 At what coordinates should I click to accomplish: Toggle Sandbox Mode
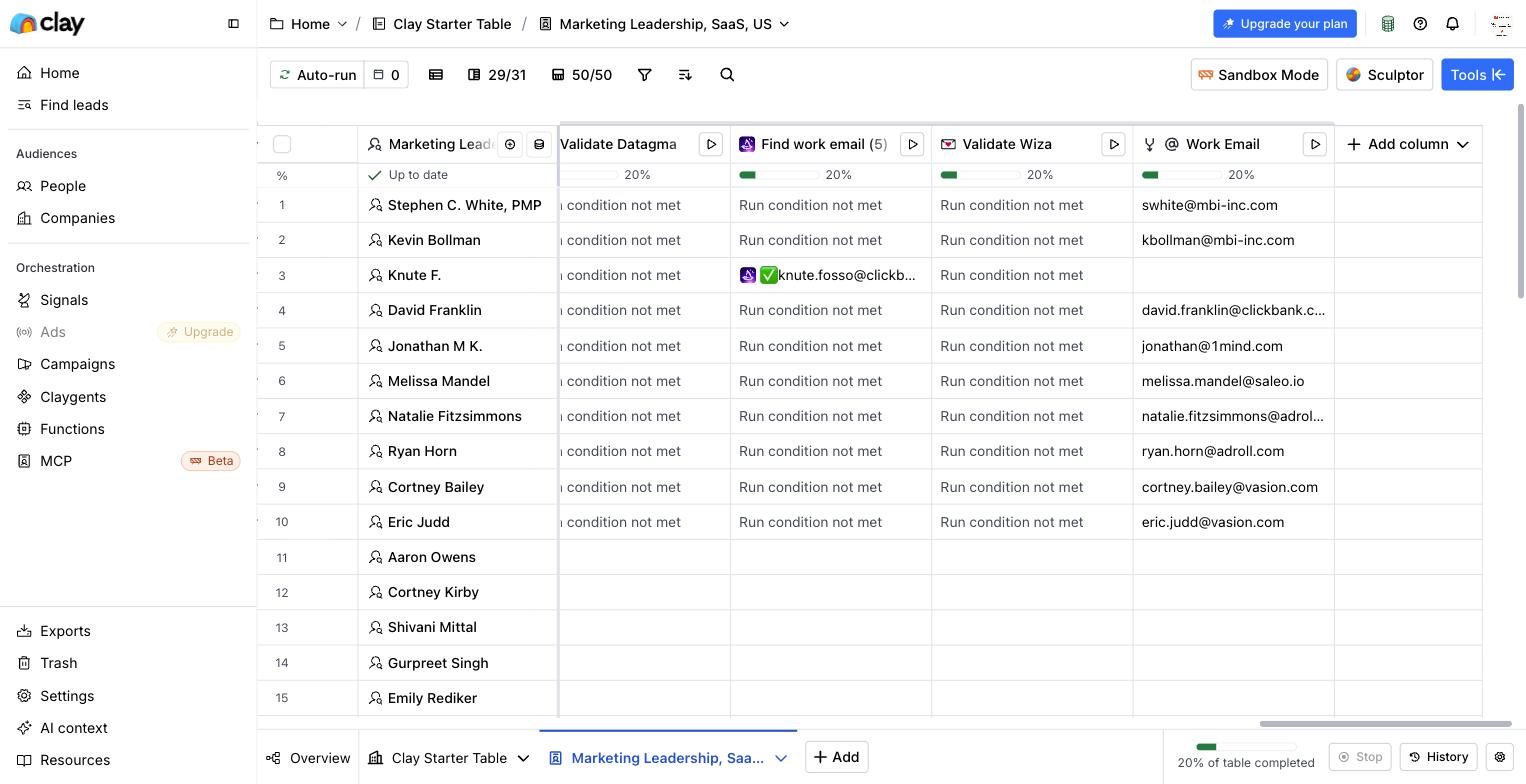click(x=1259, y=75)
